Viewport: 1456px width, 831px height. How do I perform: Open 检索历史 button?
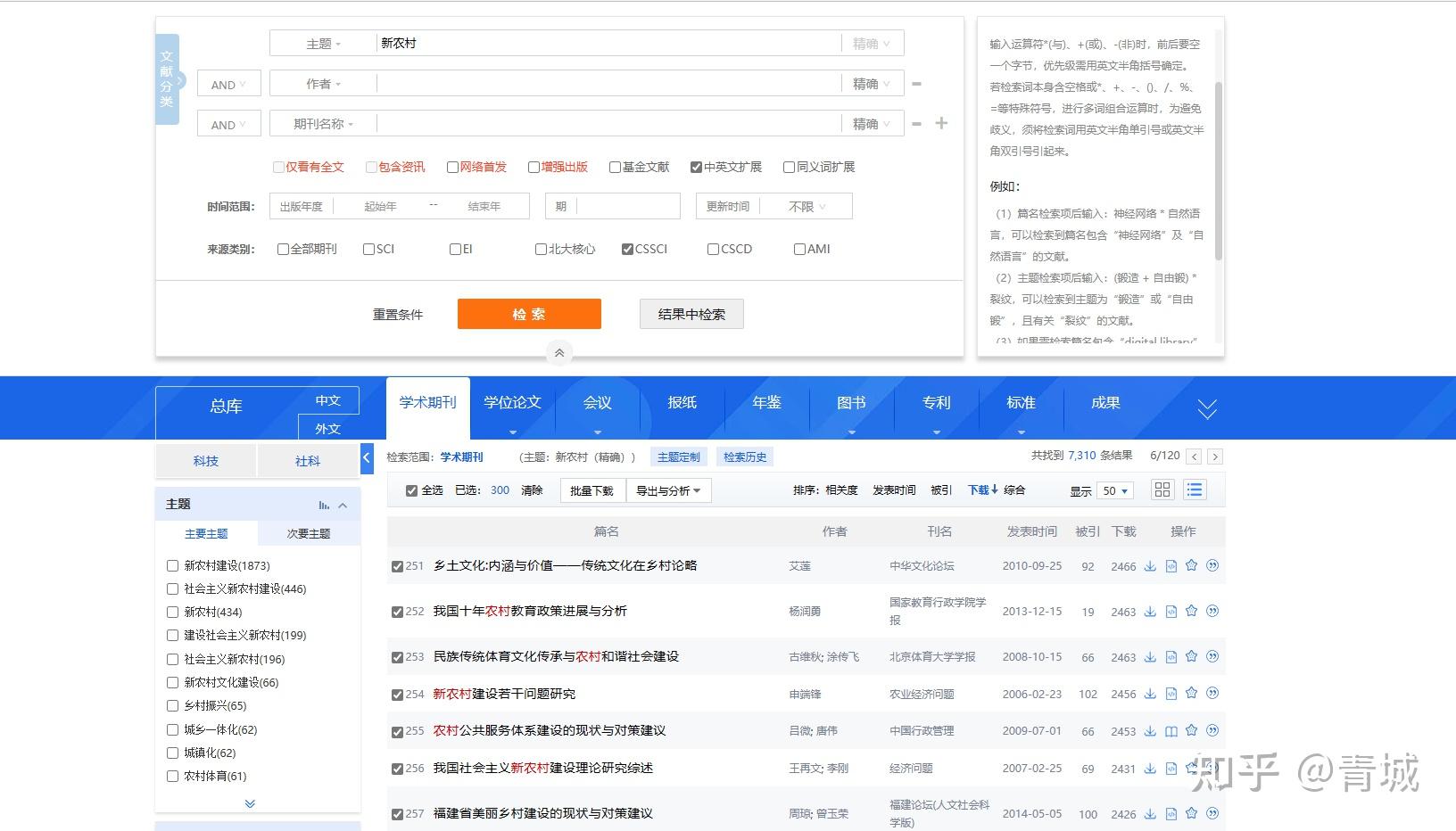coord(745,457)
